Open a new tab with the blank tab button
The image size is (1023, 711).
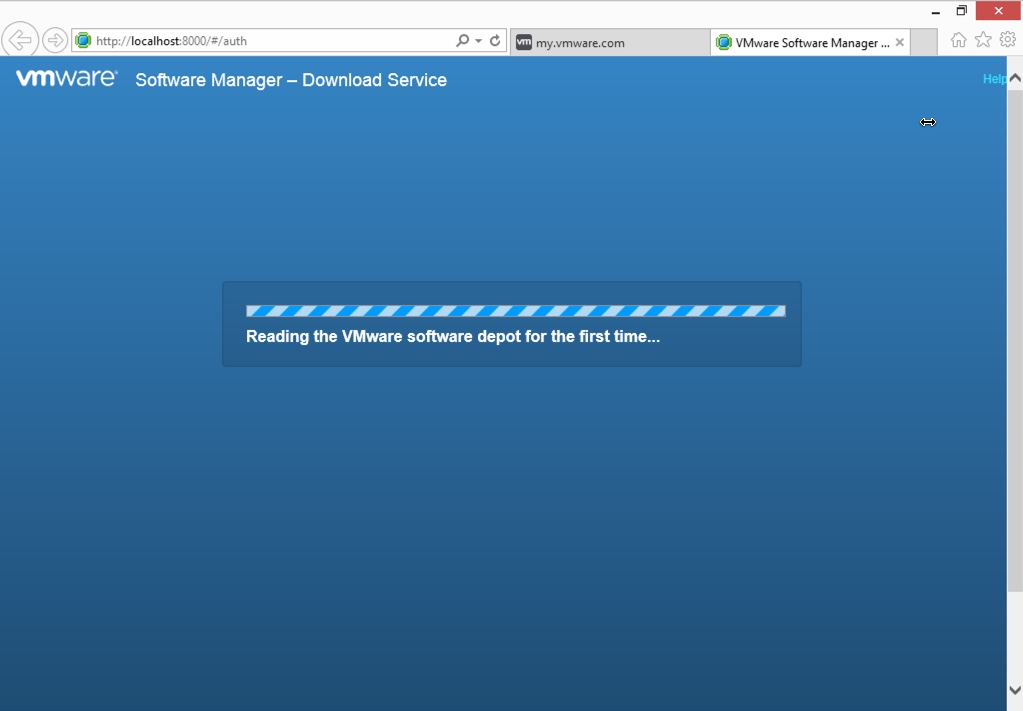[x=924, y=42]
